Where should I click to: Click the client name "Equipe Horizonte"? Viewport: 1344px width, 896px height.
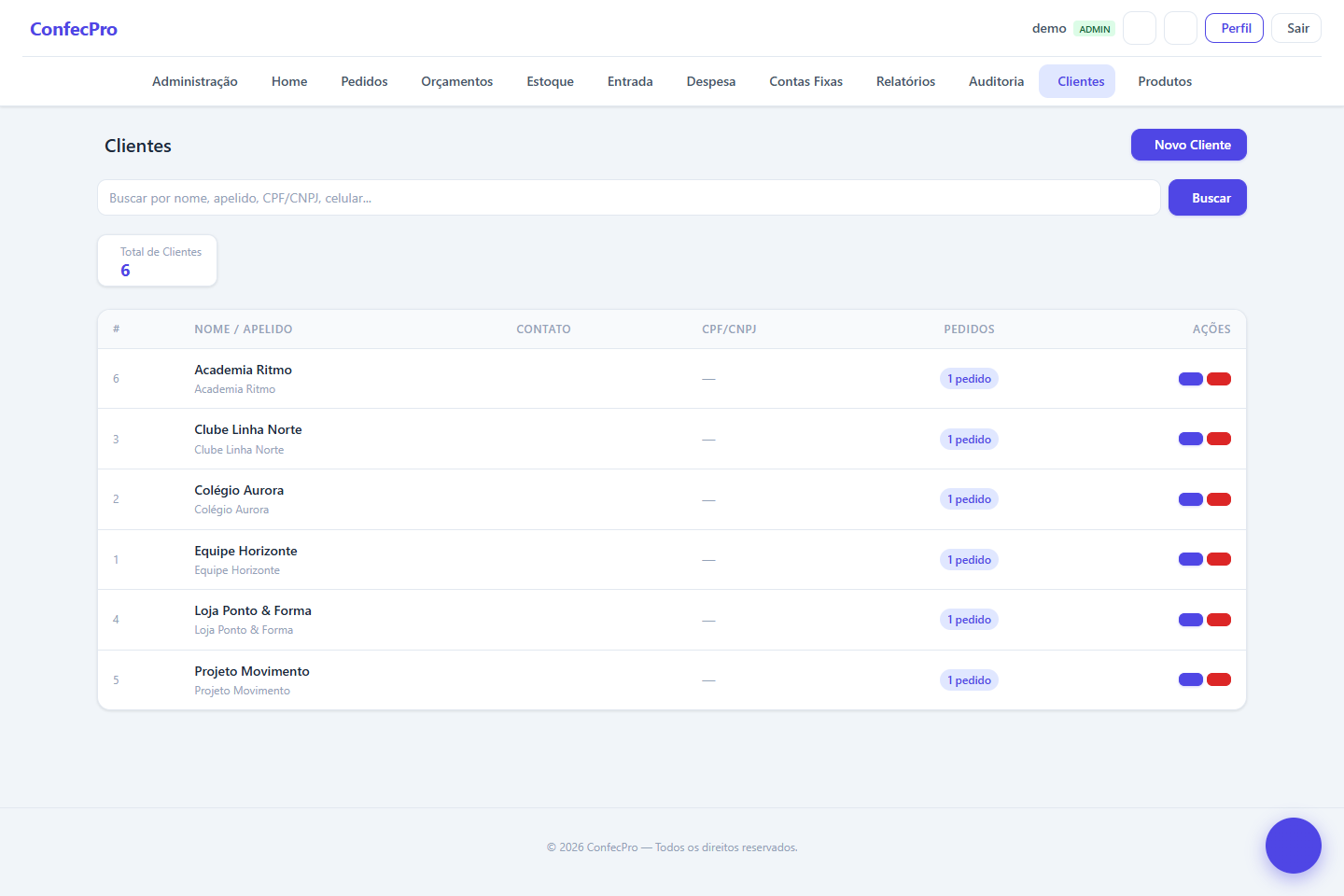[245, 551]
